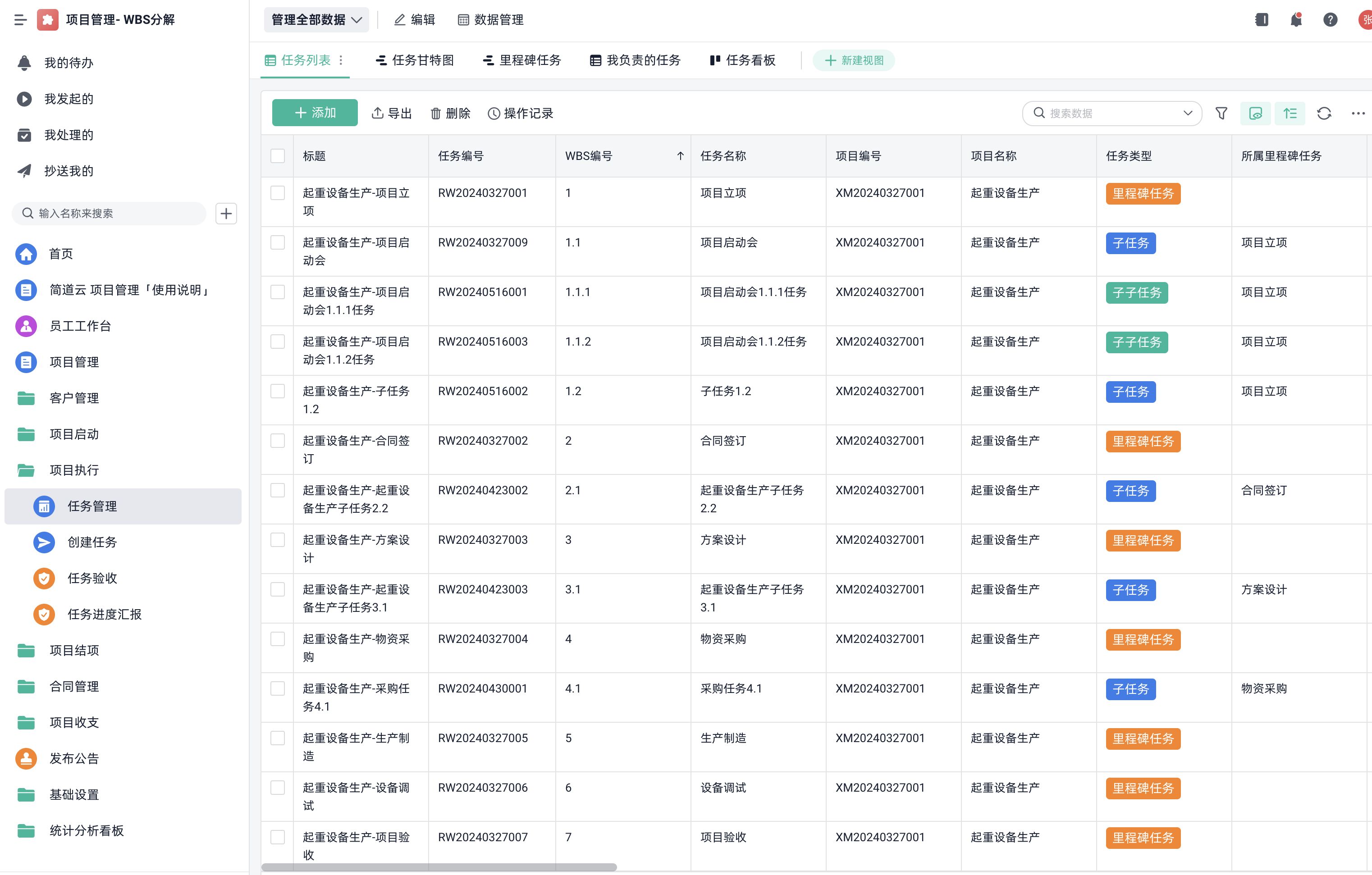Click the refresh data icon
The height and width of the screenshot is (875, 1372).
pyautogui.click(x=1324, y=114)
